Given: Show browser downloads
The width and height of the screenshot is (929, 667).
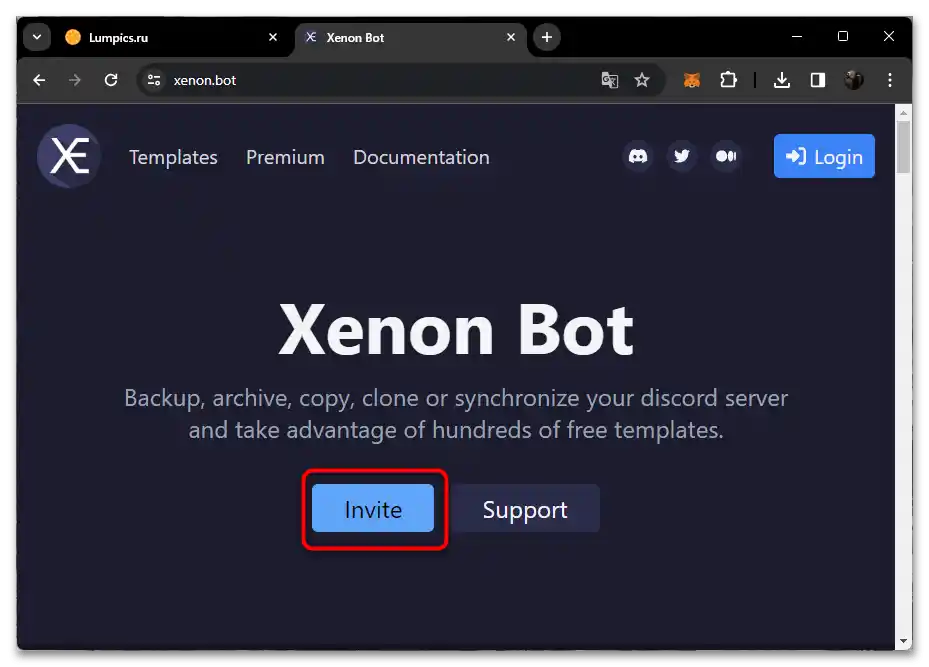Looking at the screenshot, I should click(x=781, y=80).
